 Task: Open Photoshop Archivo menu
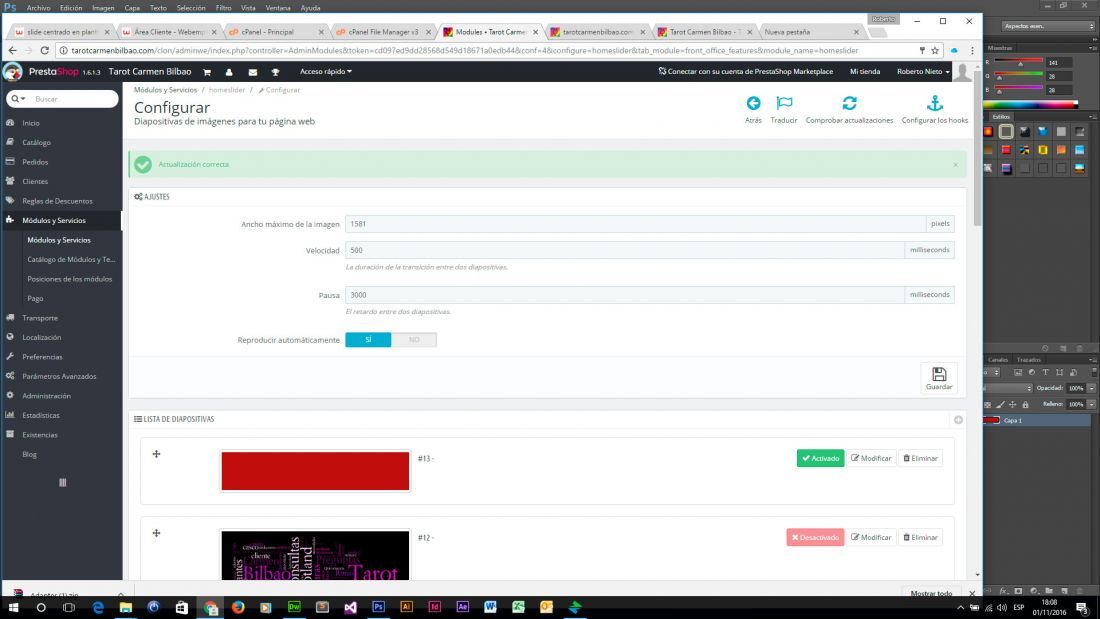coord(38,8)
